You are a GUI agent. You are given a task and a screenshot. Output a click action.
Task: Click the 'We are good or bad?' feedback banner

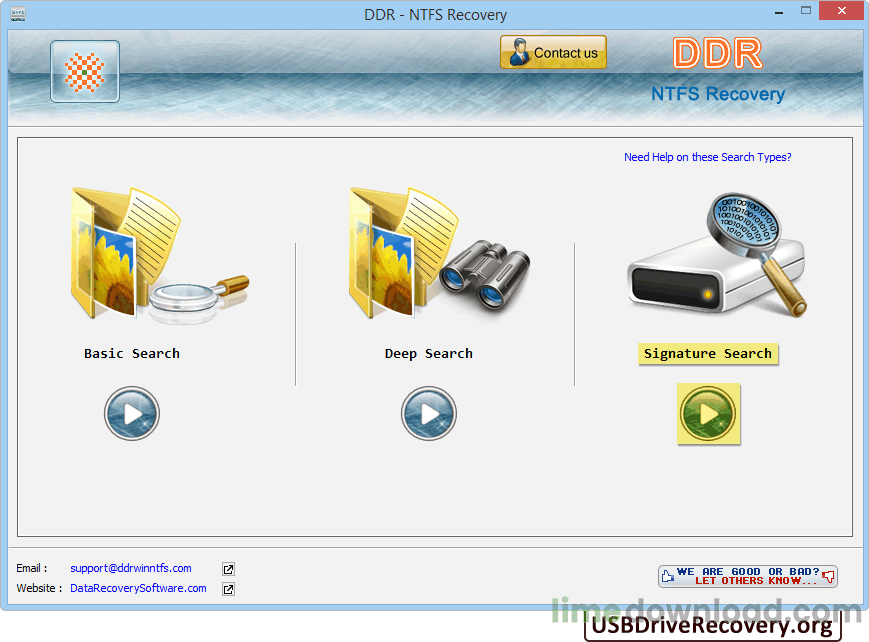(x=747, y=576)
